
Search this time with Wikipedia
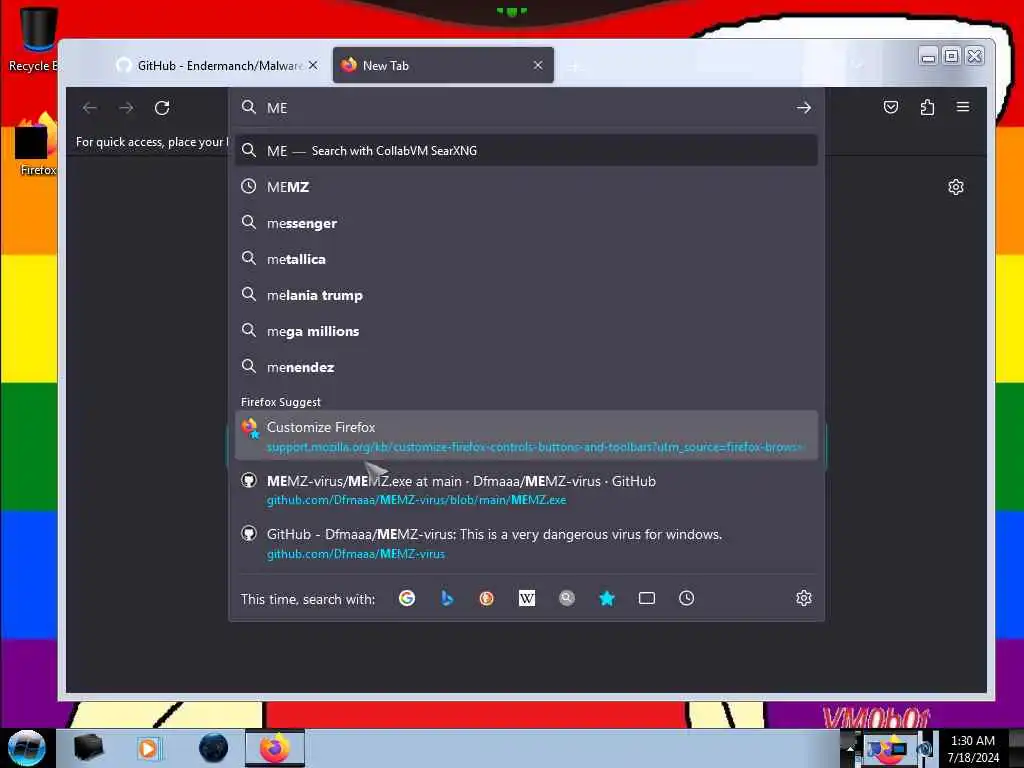[526, 598]
